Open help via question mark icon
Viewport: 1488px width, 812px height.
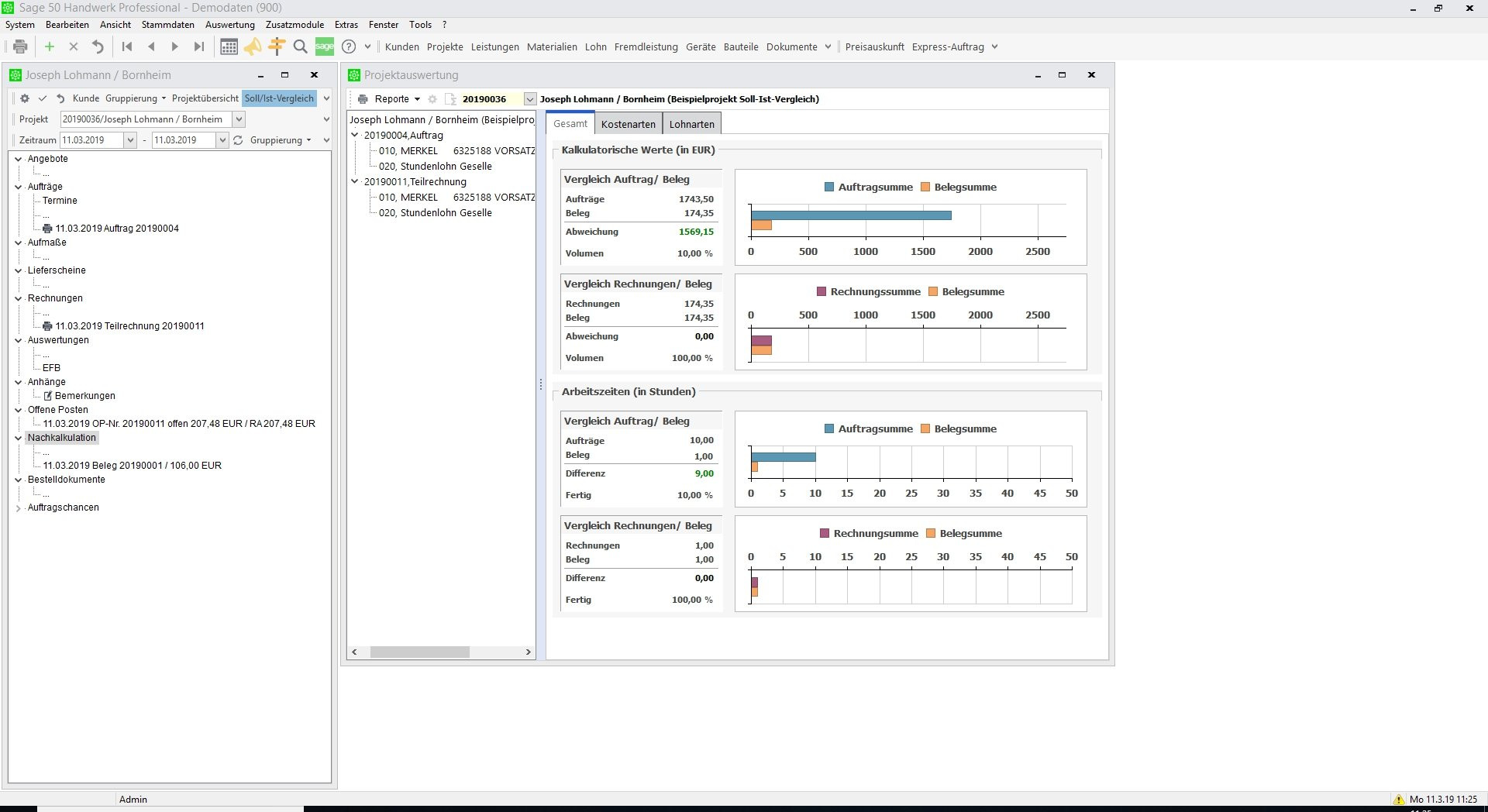pos(350,46)
